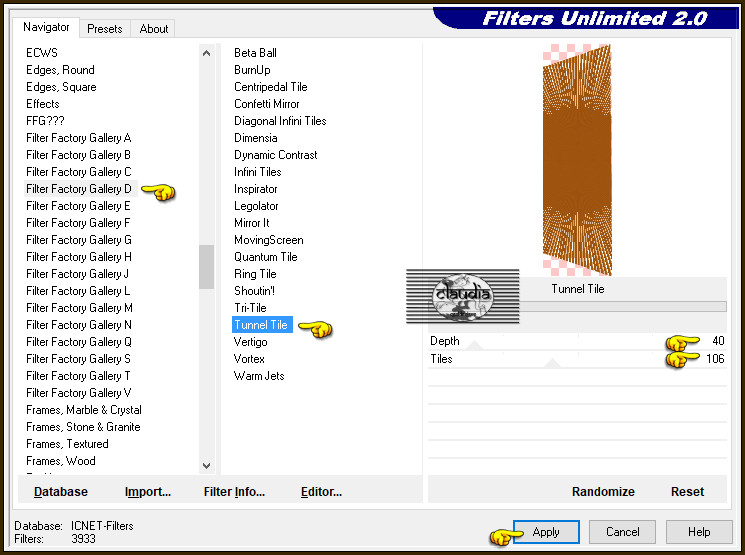Select Filter Factory Gallery Q
This screenshot has height=555, width=745.
(79, 342)
